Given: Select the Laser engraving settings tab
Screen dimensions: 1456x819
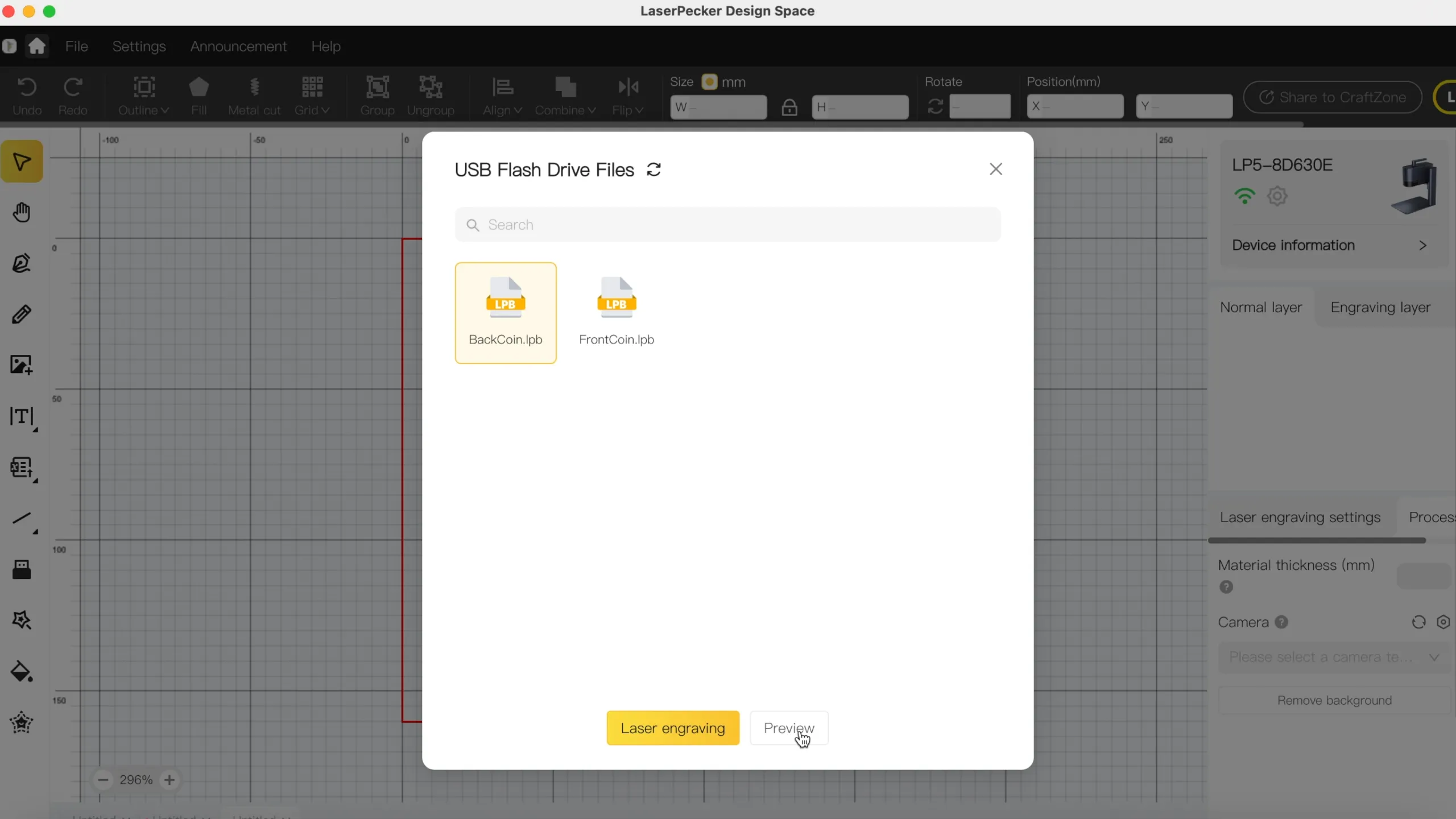Looking at the screenshot, I should (x=1300, y=517).
